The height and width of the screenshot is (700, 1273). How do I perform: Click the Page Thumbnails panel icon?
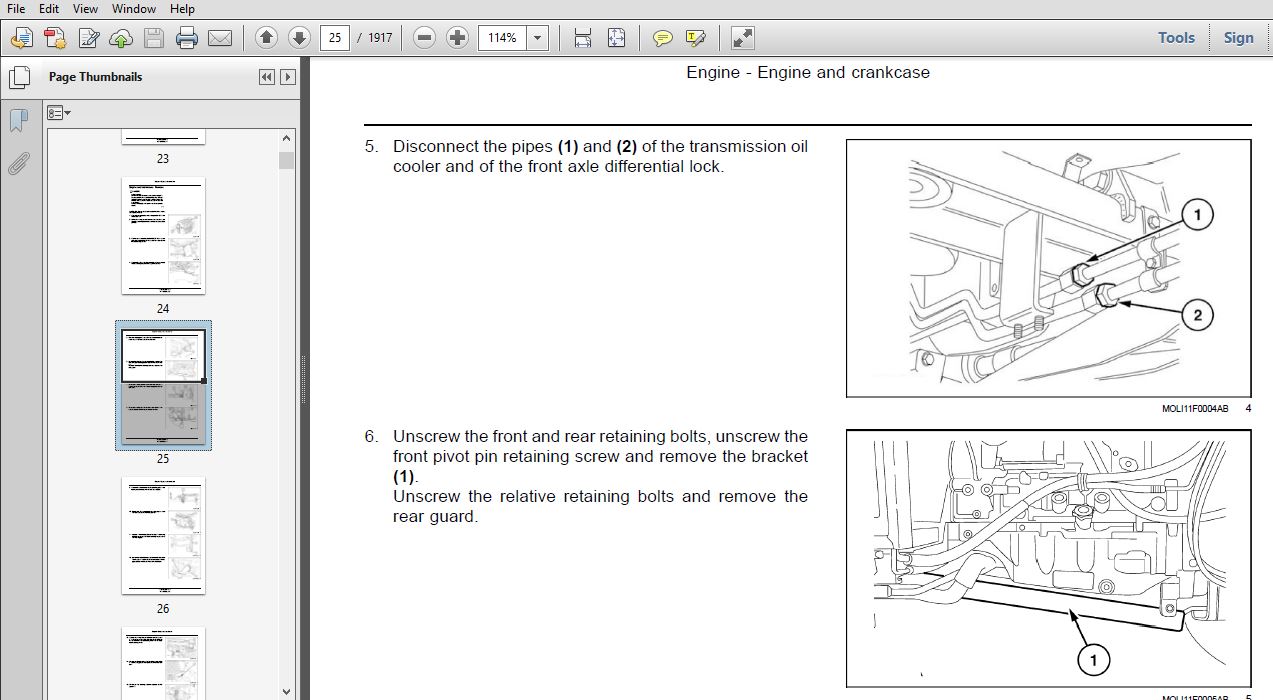tap(18, 77)
